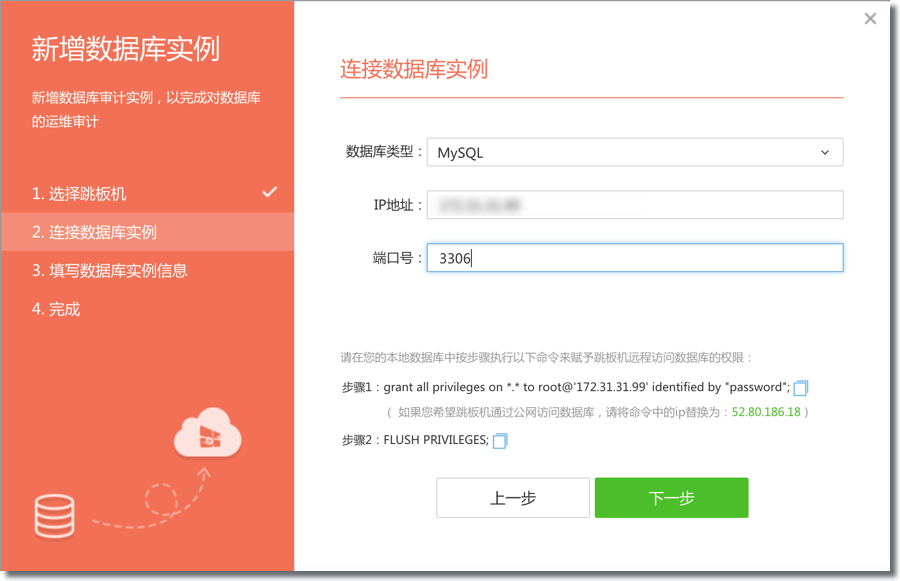Click the 端口号 field showing 3306

point(636,257)
